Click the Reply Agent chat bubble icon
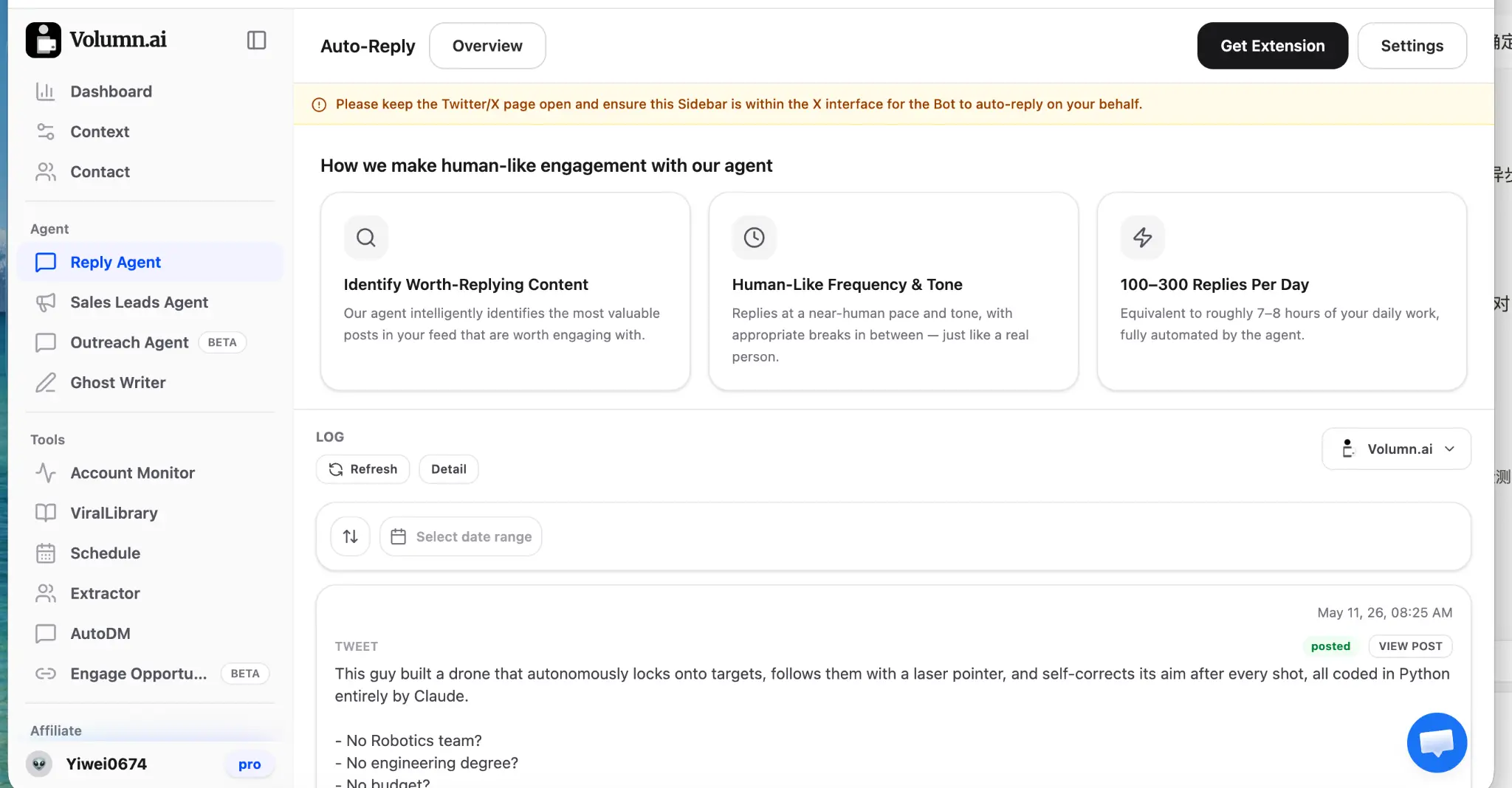 point(46,262)
